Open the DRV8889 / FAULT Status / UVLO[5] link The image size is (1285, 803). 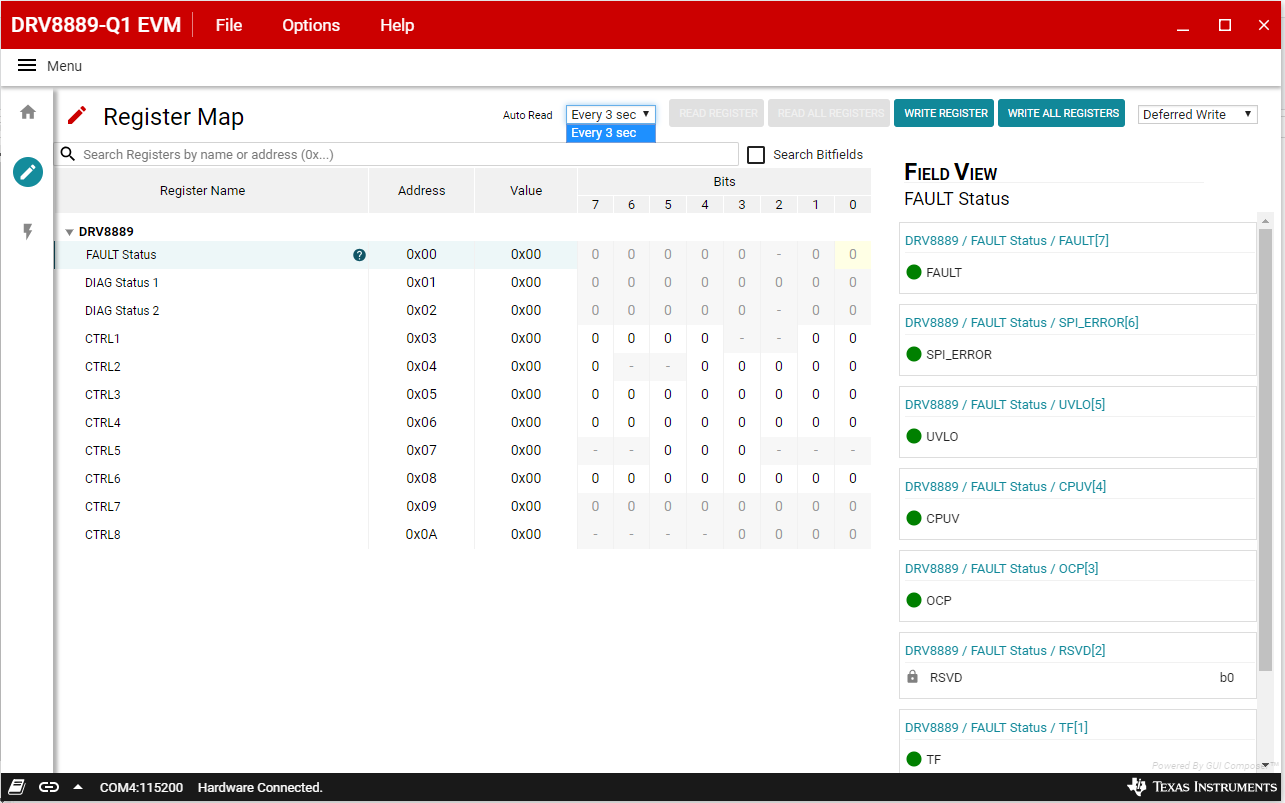click(1005, 404)
